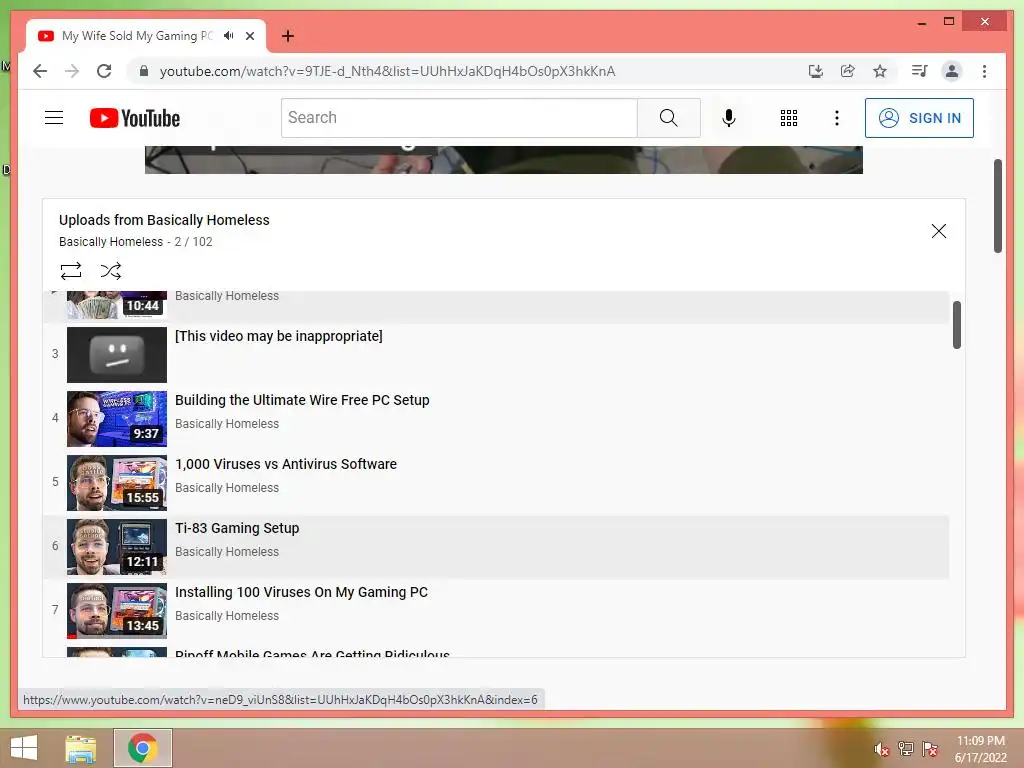
Task: Open the YouTube apps grid
Action: coord(789,118)
